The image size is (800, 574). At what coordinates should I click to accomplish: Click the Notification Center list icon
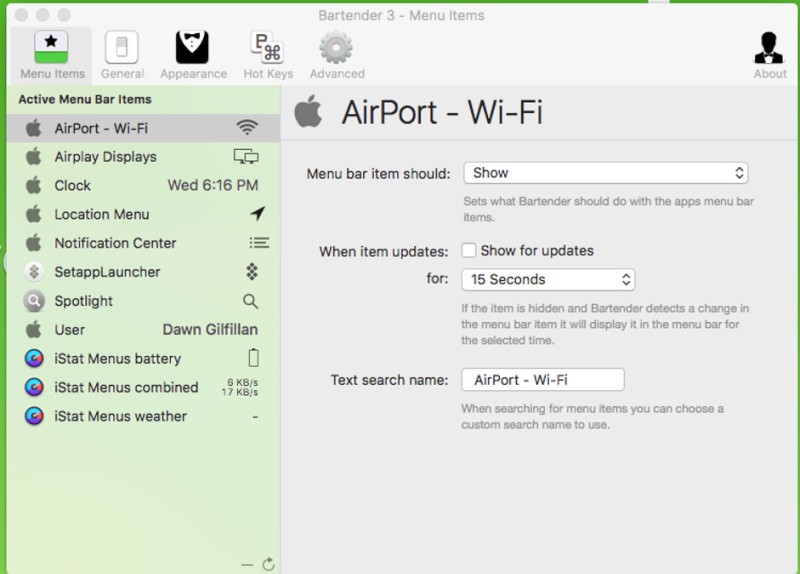[259, 243]
